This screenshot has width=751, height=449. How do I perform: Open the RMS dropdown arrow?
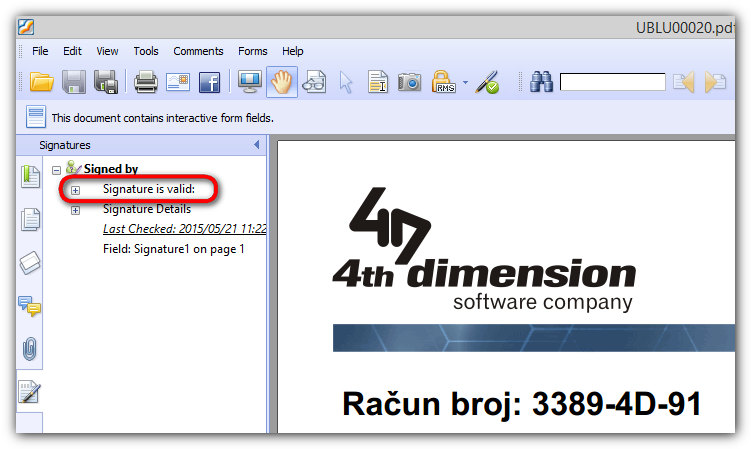[465, 82]
